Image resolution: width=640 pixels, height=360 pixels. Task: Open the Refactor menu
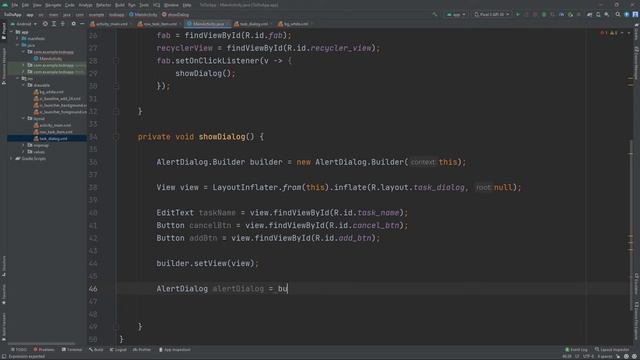[103, 5]
